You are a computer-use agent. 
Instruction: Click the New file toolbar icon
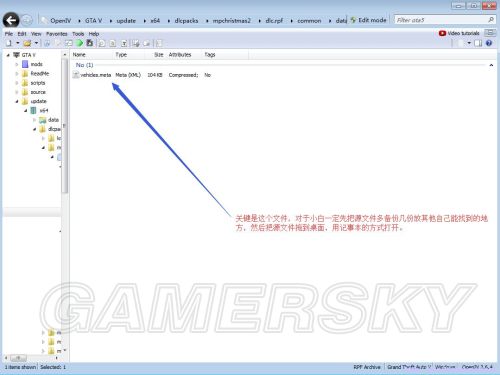click(x=9, y=43)
